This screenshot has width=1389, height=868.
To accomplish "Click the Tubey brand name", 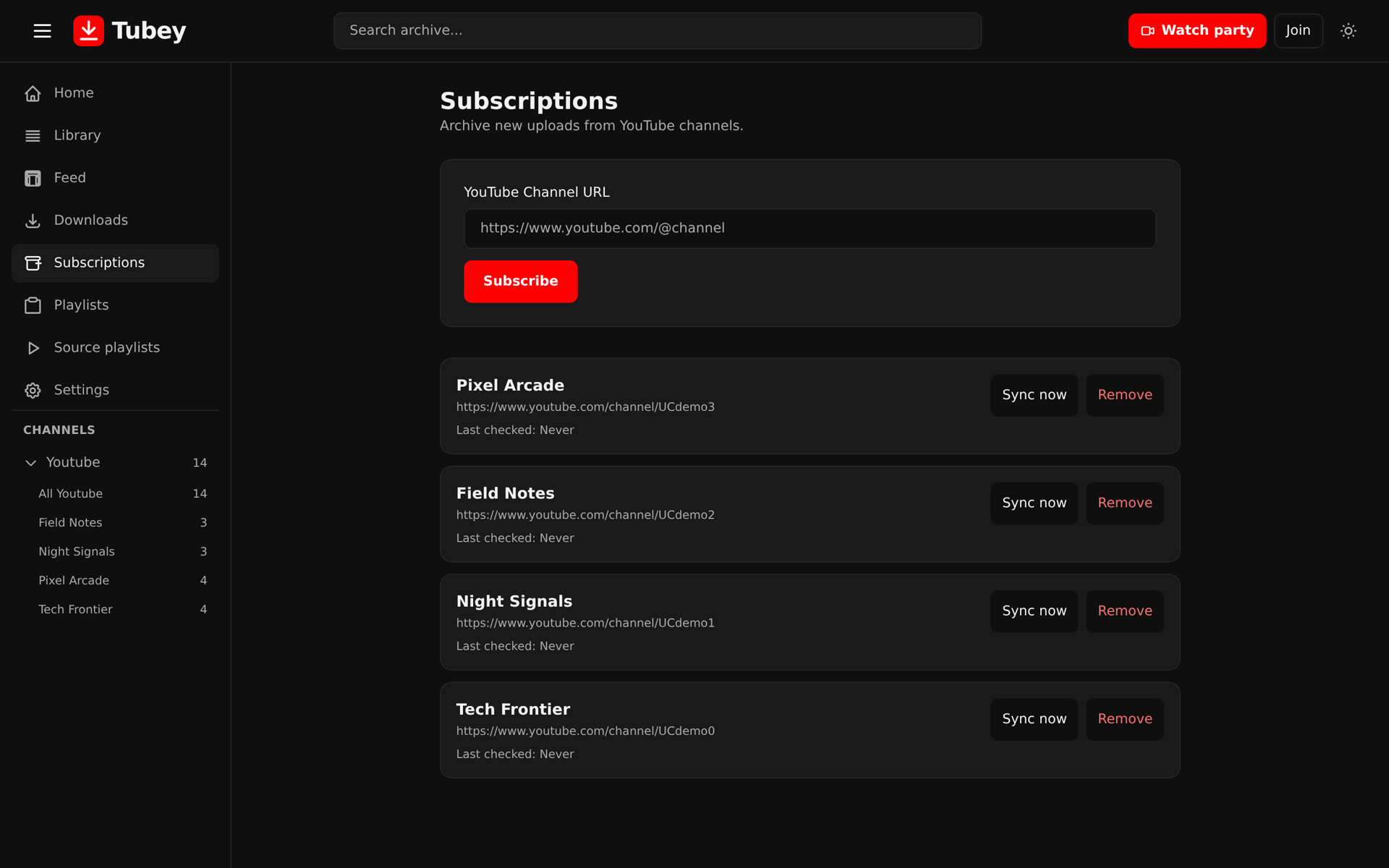I will (x=149, y=30).
